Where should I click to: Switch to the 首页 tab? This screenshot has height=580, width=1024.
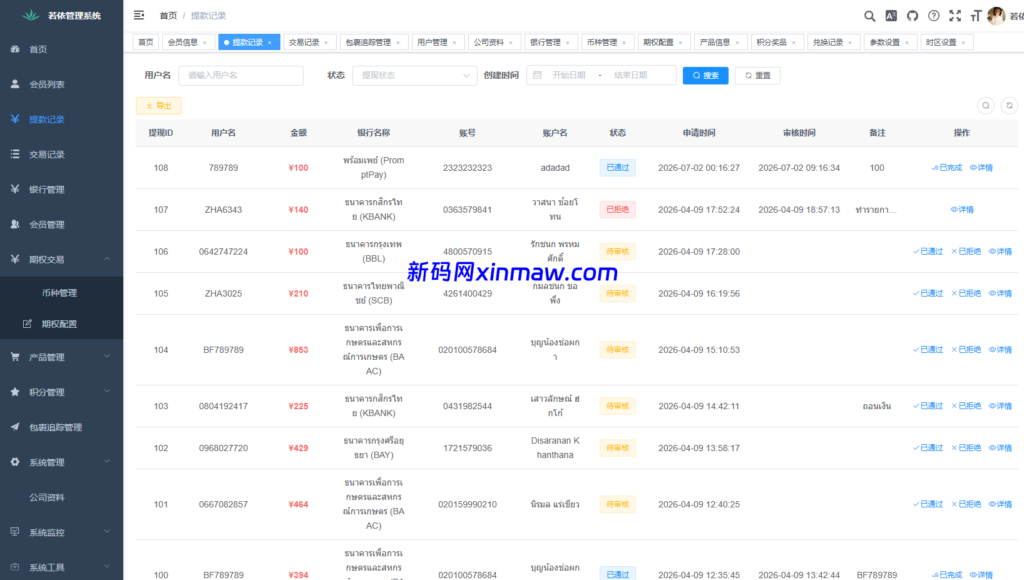pyautogui.click(x=146, y=42)
